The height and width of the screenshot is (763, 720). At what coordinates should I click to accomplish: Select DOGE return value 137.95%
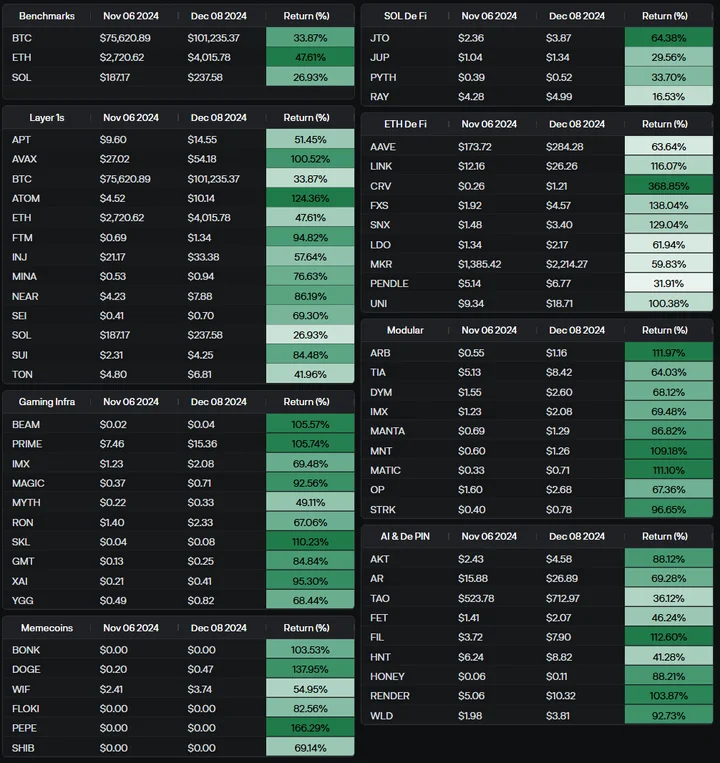(310, 670)
